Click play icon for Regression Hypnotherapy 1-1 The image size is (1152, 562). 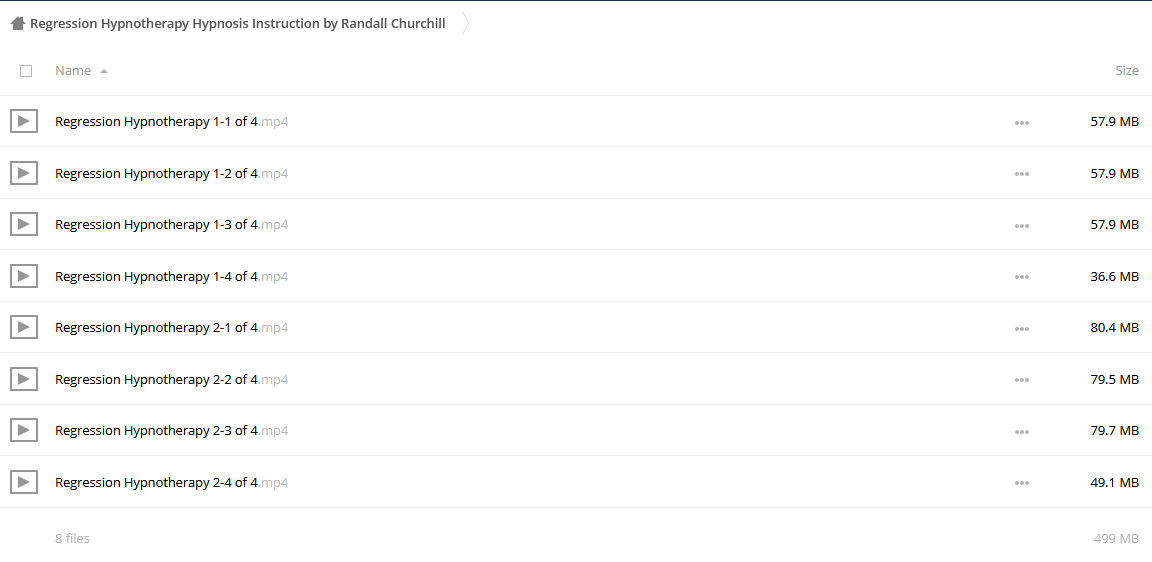[24, 121]
